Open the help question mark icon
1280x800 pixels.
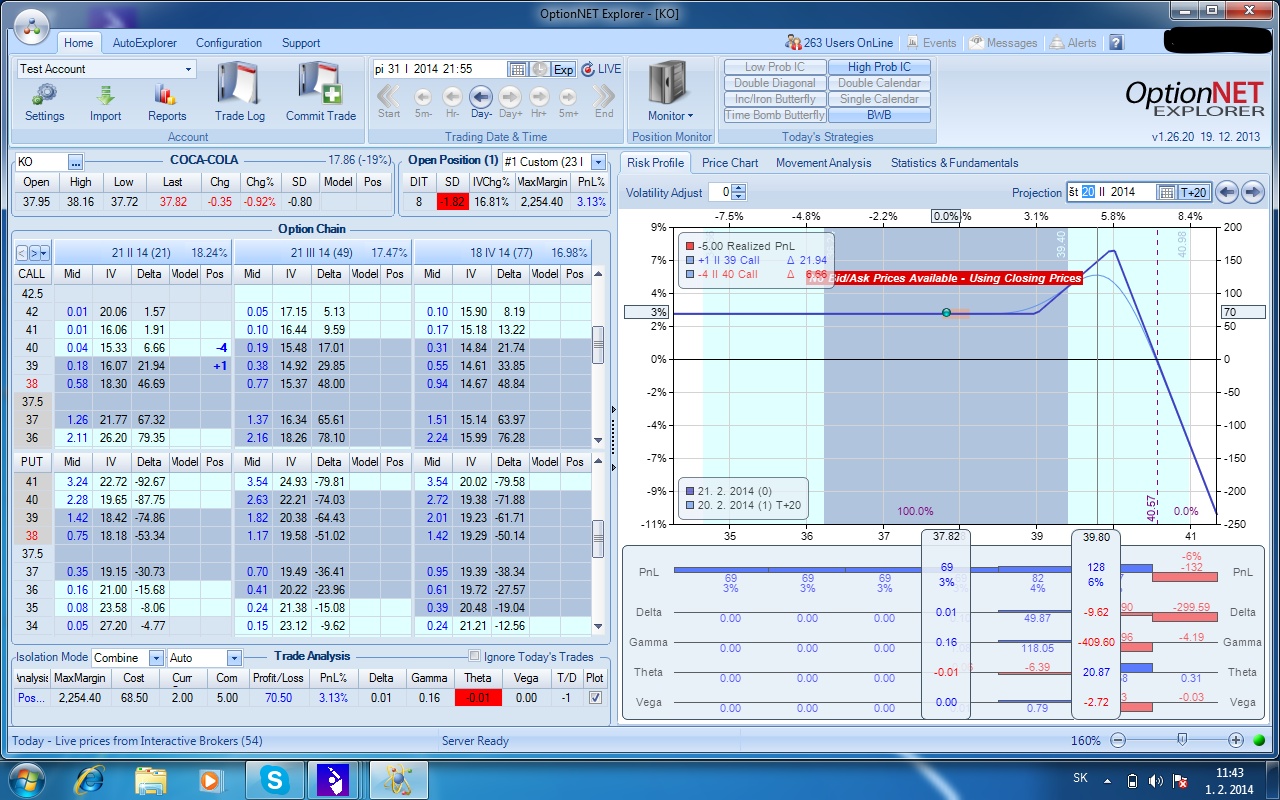1116,43
